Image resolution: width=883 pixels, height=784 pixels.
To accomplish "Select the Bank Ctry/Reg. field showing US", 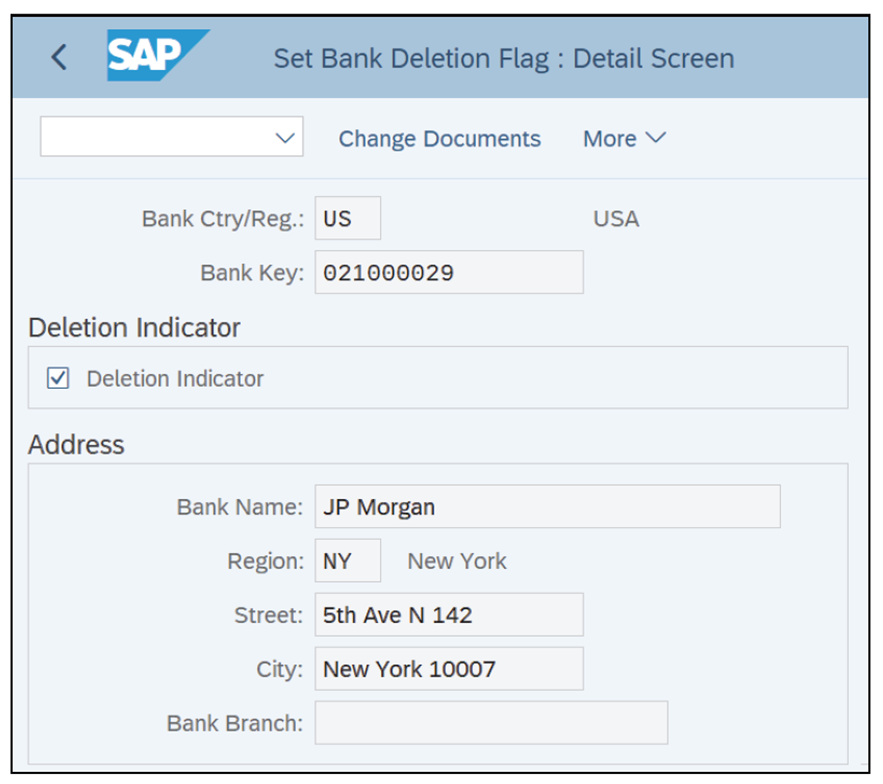I will click(x=347, y=218).
